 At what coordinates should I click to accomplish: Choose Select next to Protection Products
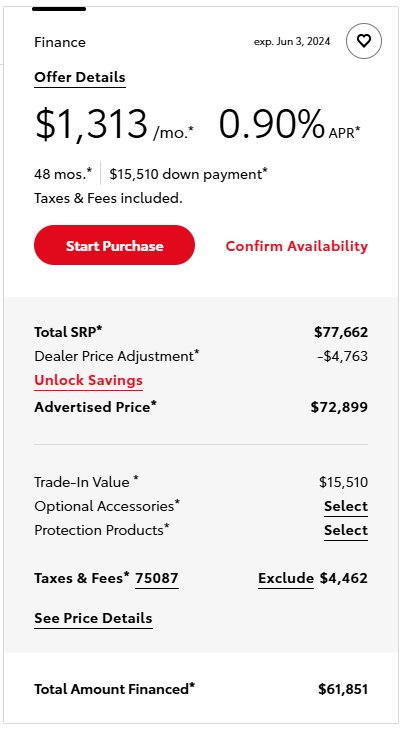point(346,530)
